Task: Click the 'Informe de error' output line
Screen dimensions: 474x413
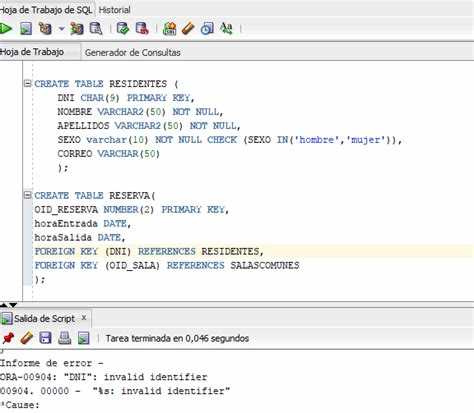Action: tap(52, 363)
